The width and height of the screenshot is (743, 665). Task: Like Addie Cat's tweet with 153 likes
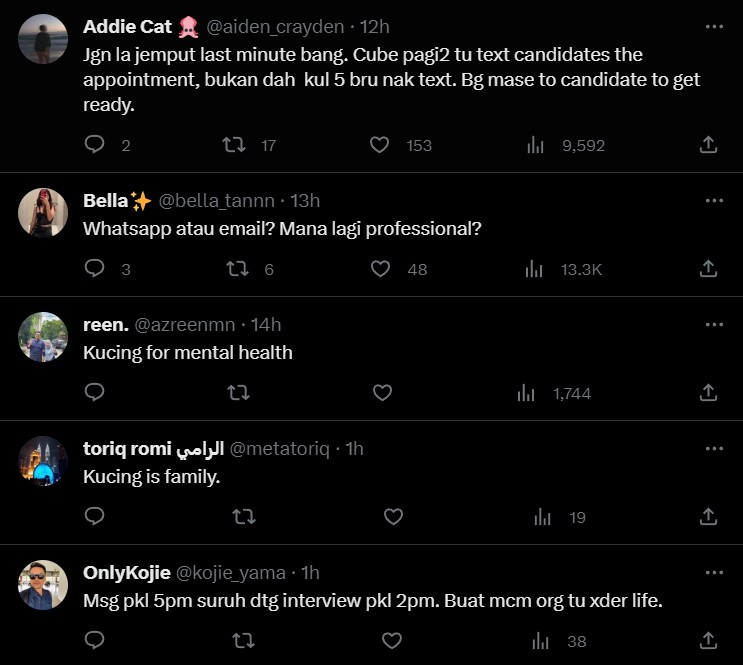click(379, 145)
